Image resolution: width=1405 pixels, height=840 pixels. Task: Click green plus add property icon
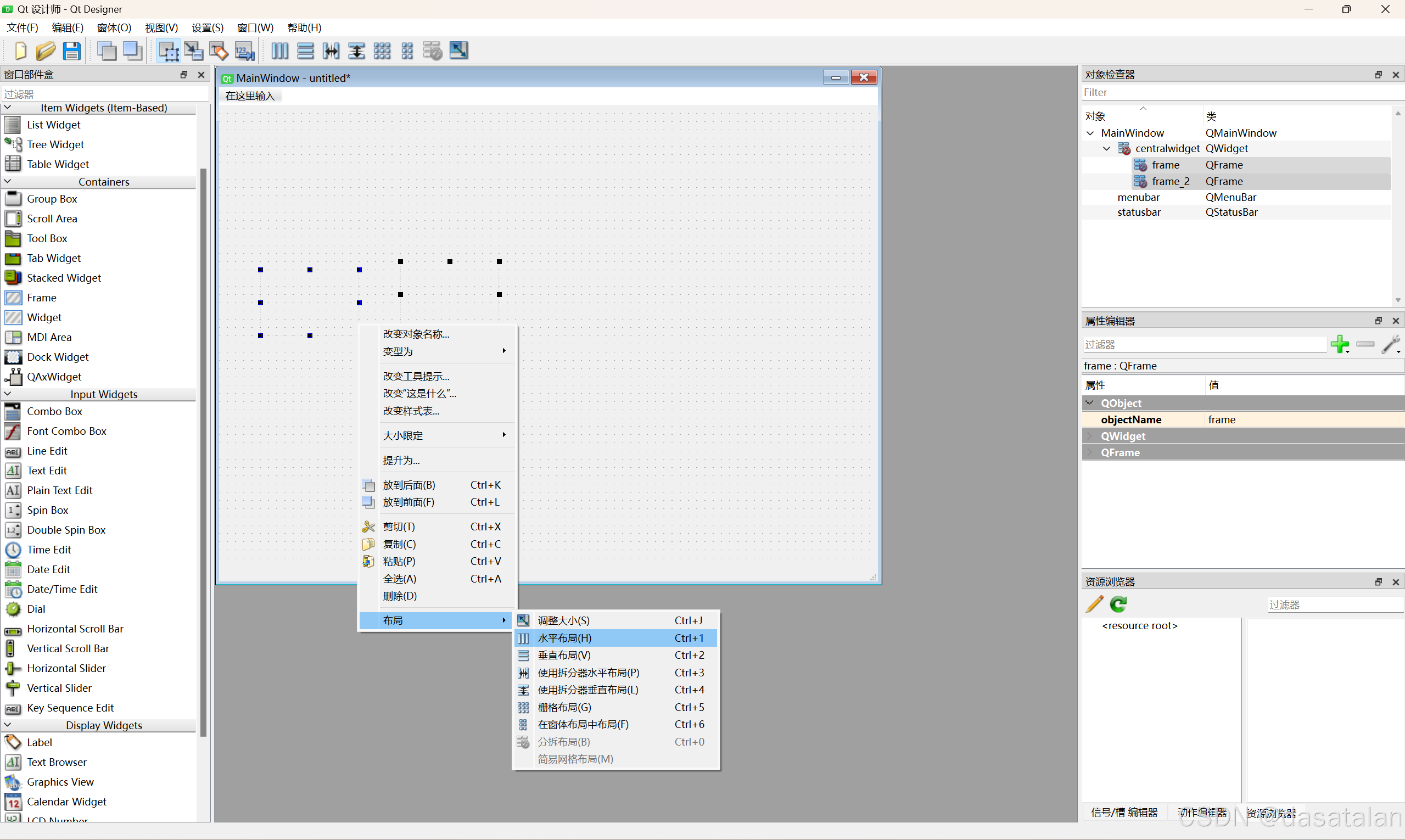click(1339, 344)
